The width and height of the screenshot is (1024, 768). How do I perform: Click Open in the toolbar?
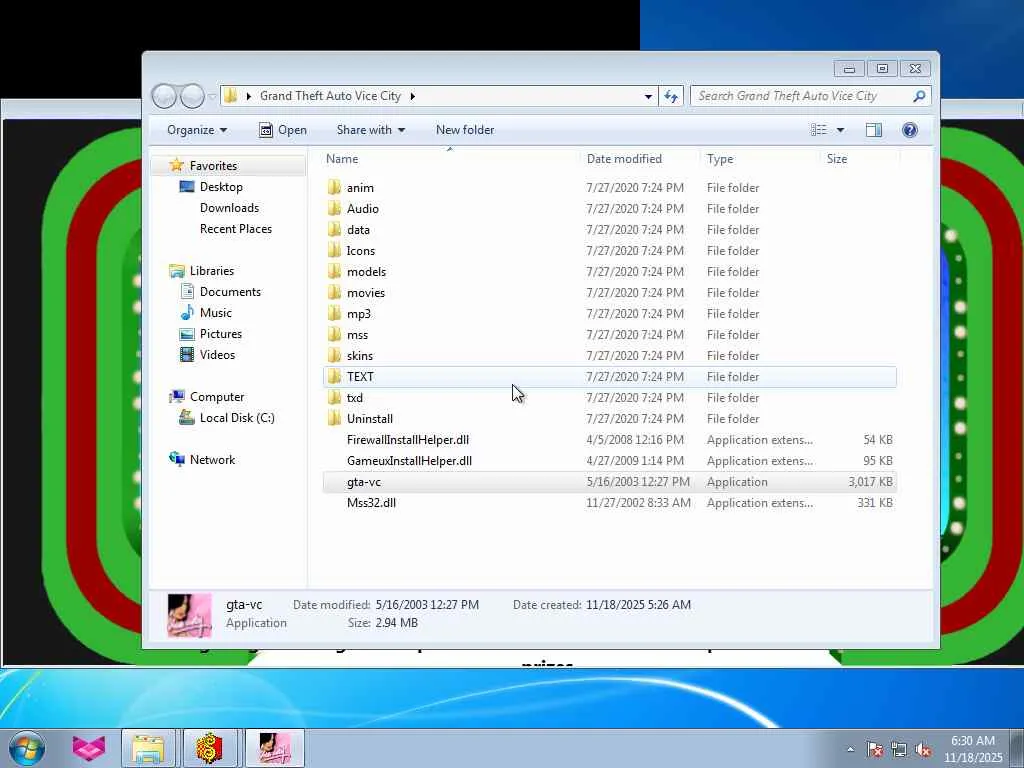coord(283,130)
